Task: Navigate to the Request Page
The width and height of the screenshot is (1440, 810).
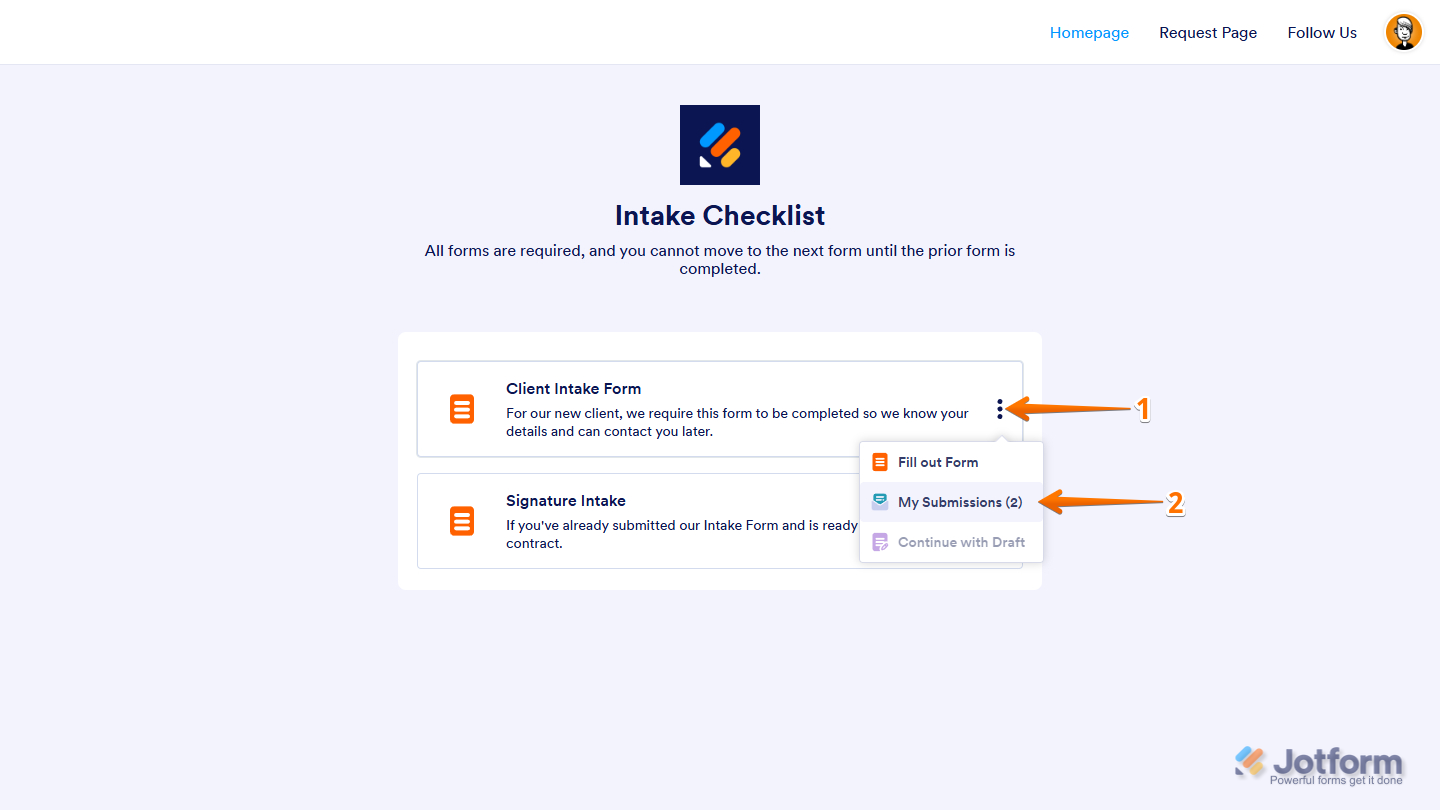Action: (x=1208, y=32)
